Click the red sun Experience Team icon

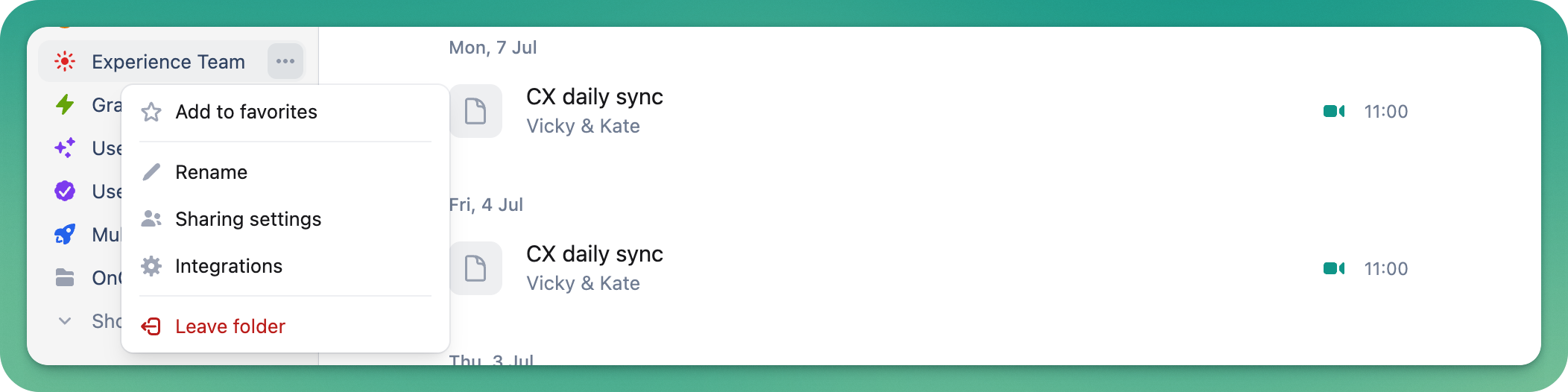coord(65,61)
